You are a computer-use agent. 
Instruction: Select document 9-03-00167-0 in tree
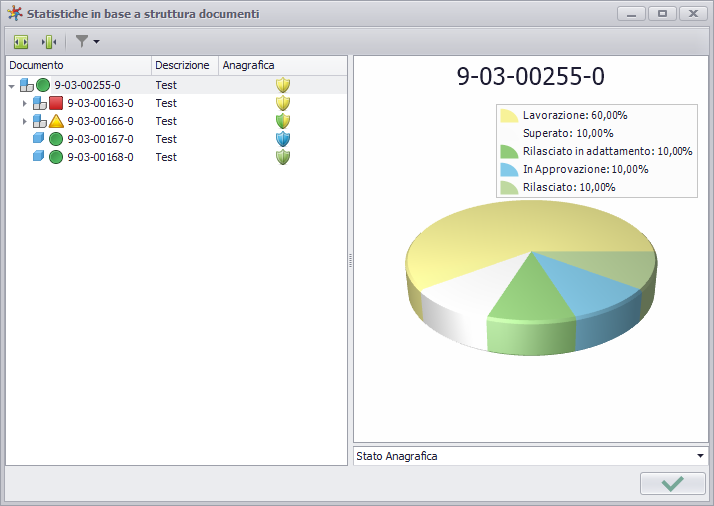coord(100,139)
